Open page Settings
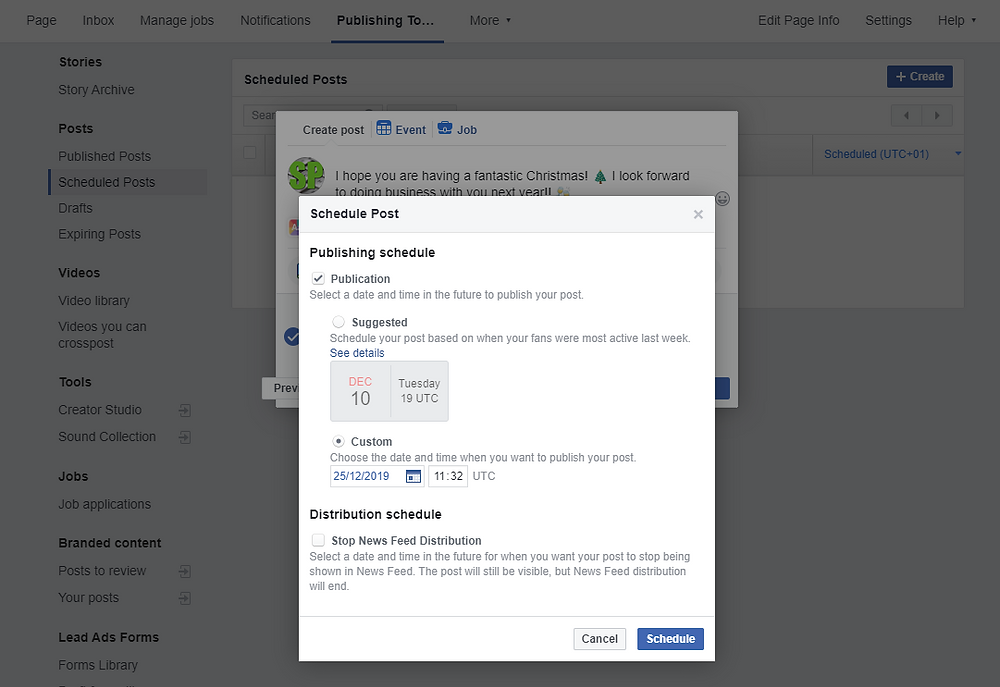1000x687 pixels. point(888,20)
